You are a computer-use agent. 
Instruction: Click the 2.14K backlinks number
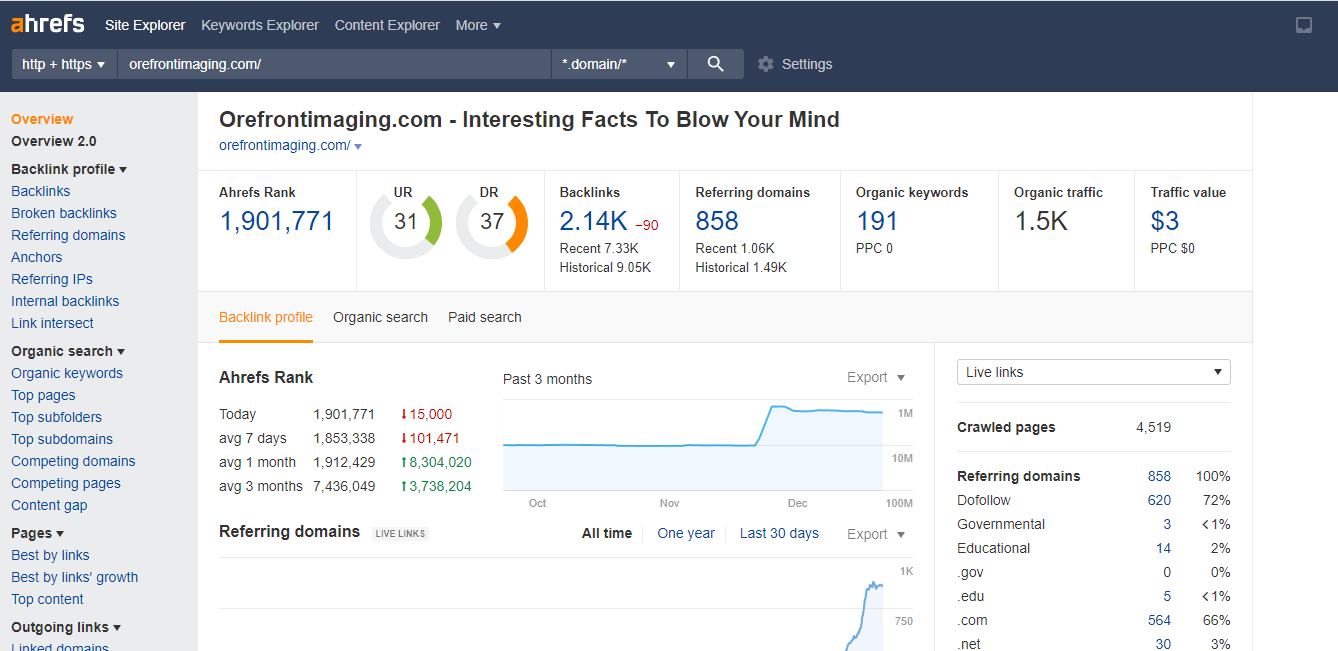tap(593, 221)
